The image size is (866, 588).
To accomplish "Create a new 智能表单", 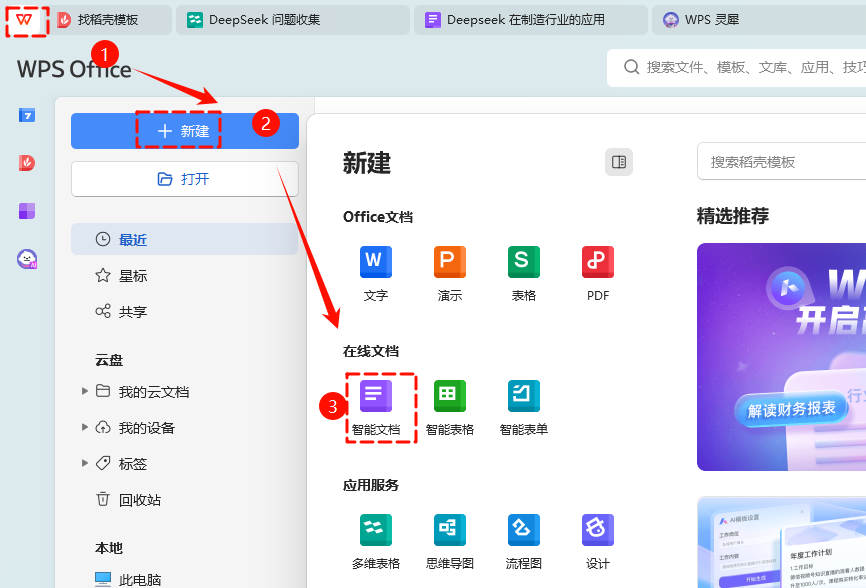I will (524, 407).
